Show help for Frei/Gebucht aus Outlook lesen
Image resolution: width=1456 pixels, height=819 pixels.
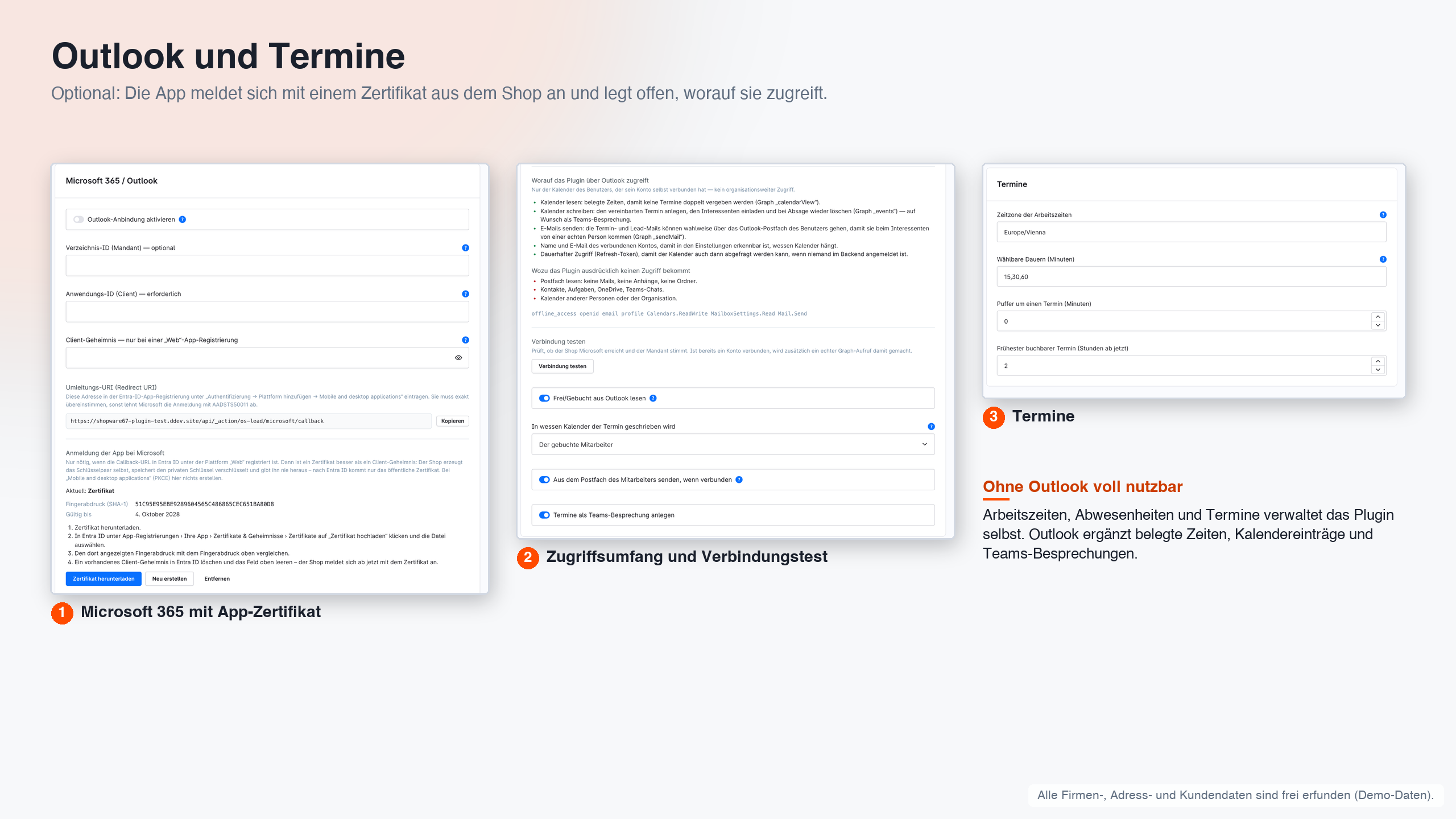click(x=653, y=398)
